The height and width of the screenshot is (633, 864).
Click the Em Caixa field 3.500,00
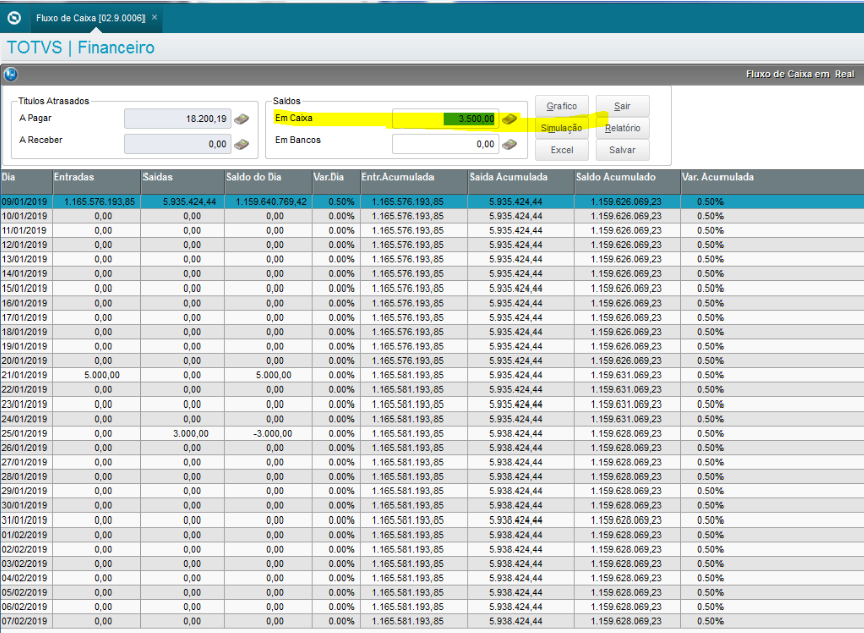[x=445, y=118]
